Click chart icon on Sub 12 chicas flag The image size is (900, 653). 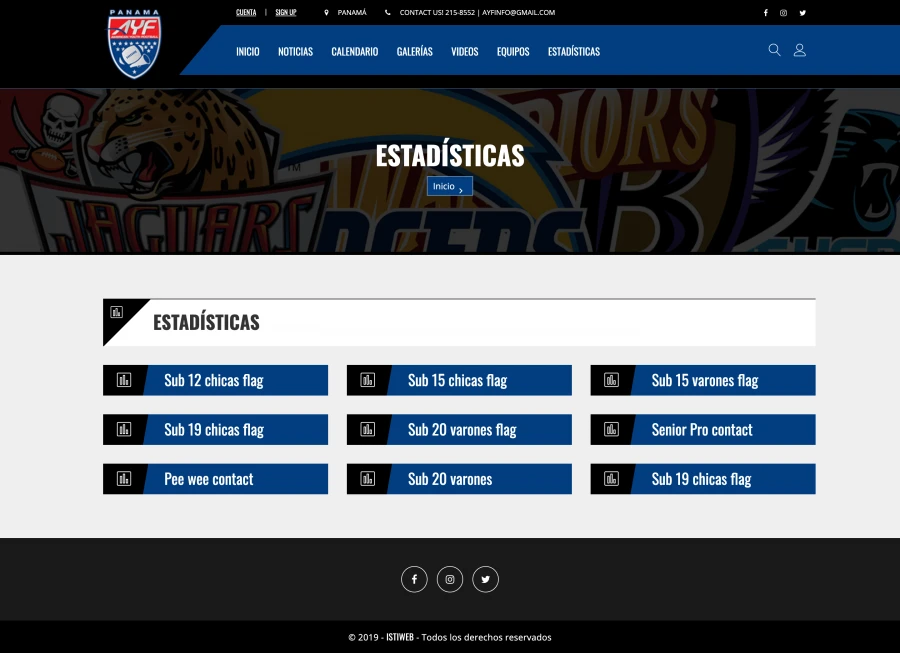pyautogui.click(x=124, y=380)
